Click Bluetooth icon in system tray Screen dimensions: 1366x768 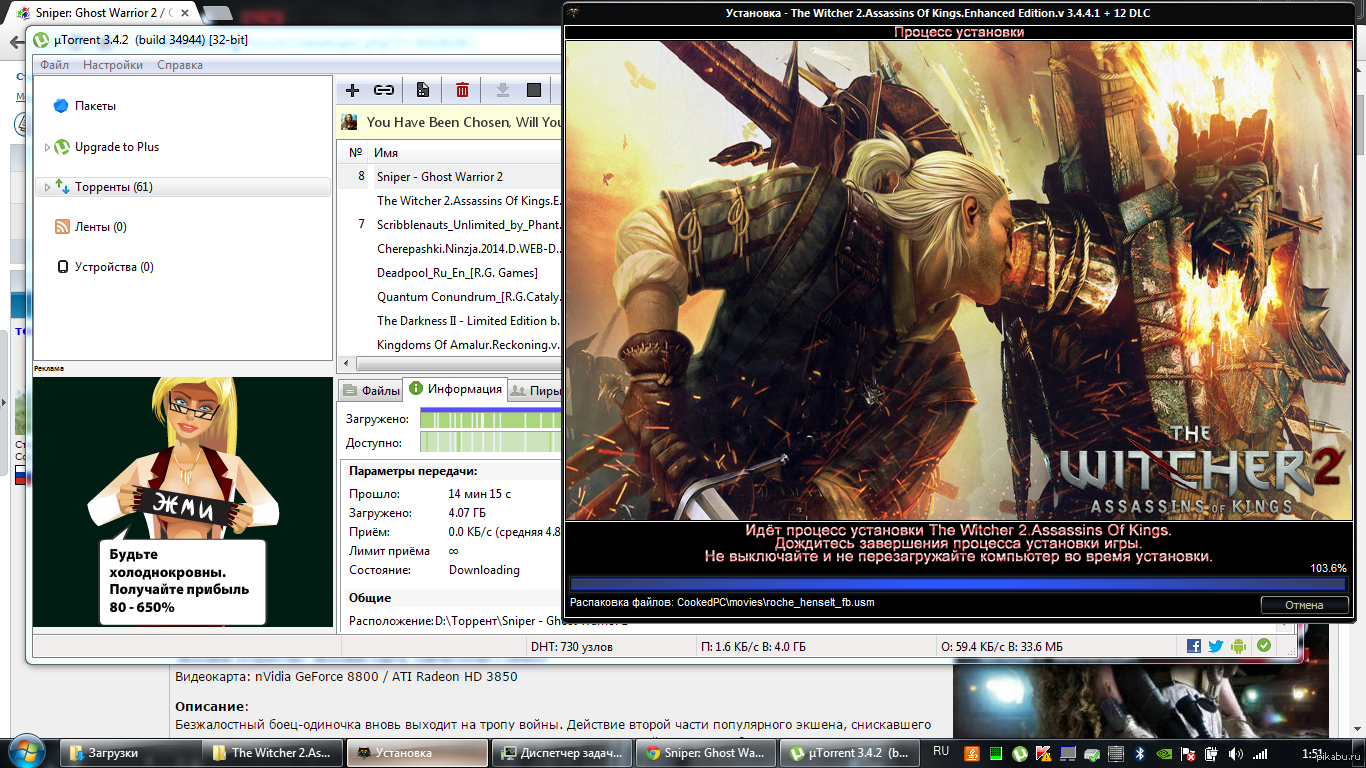point(1139,753)
